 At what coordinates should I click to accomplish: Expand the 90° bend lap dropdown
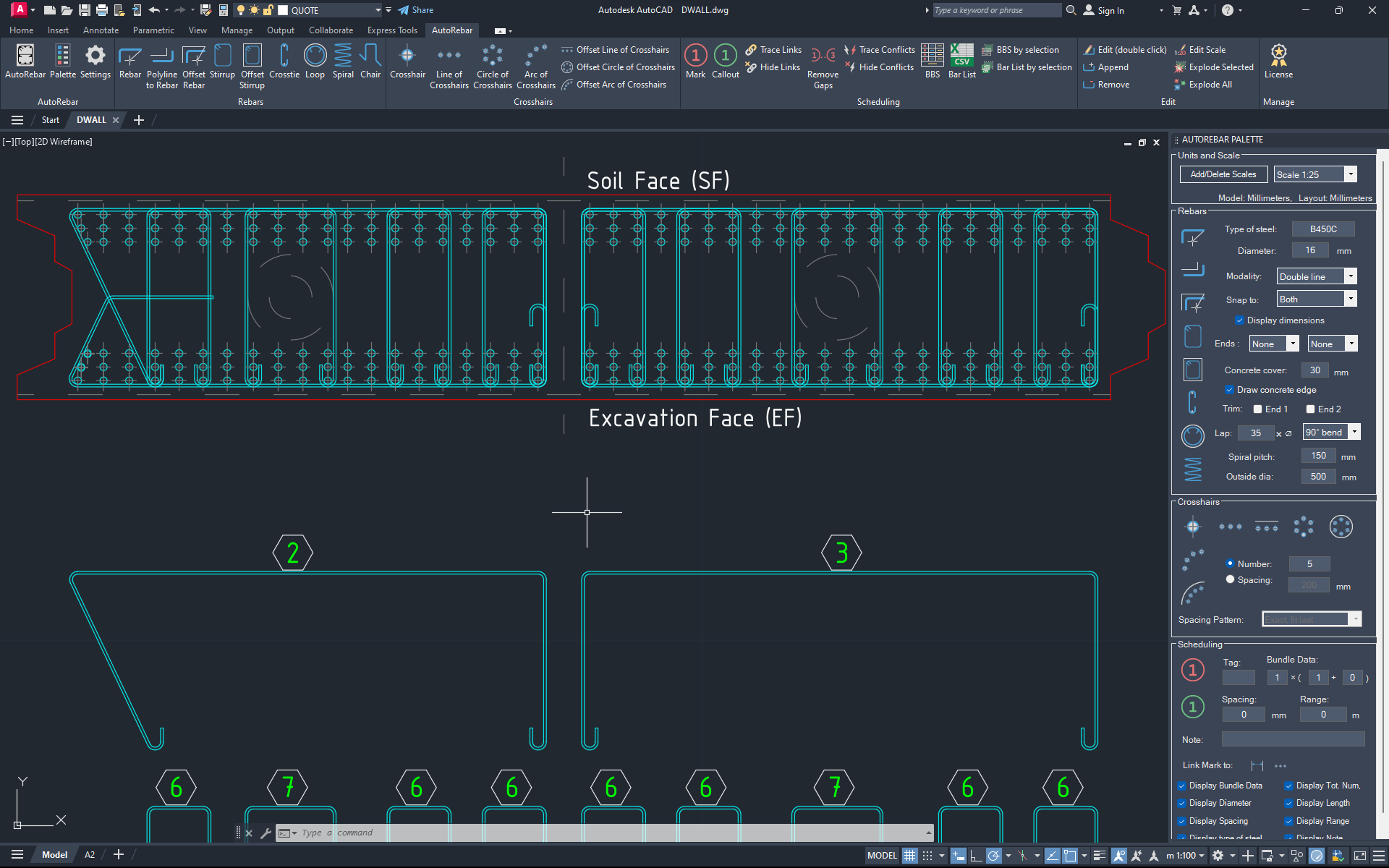coord(1356,432)
